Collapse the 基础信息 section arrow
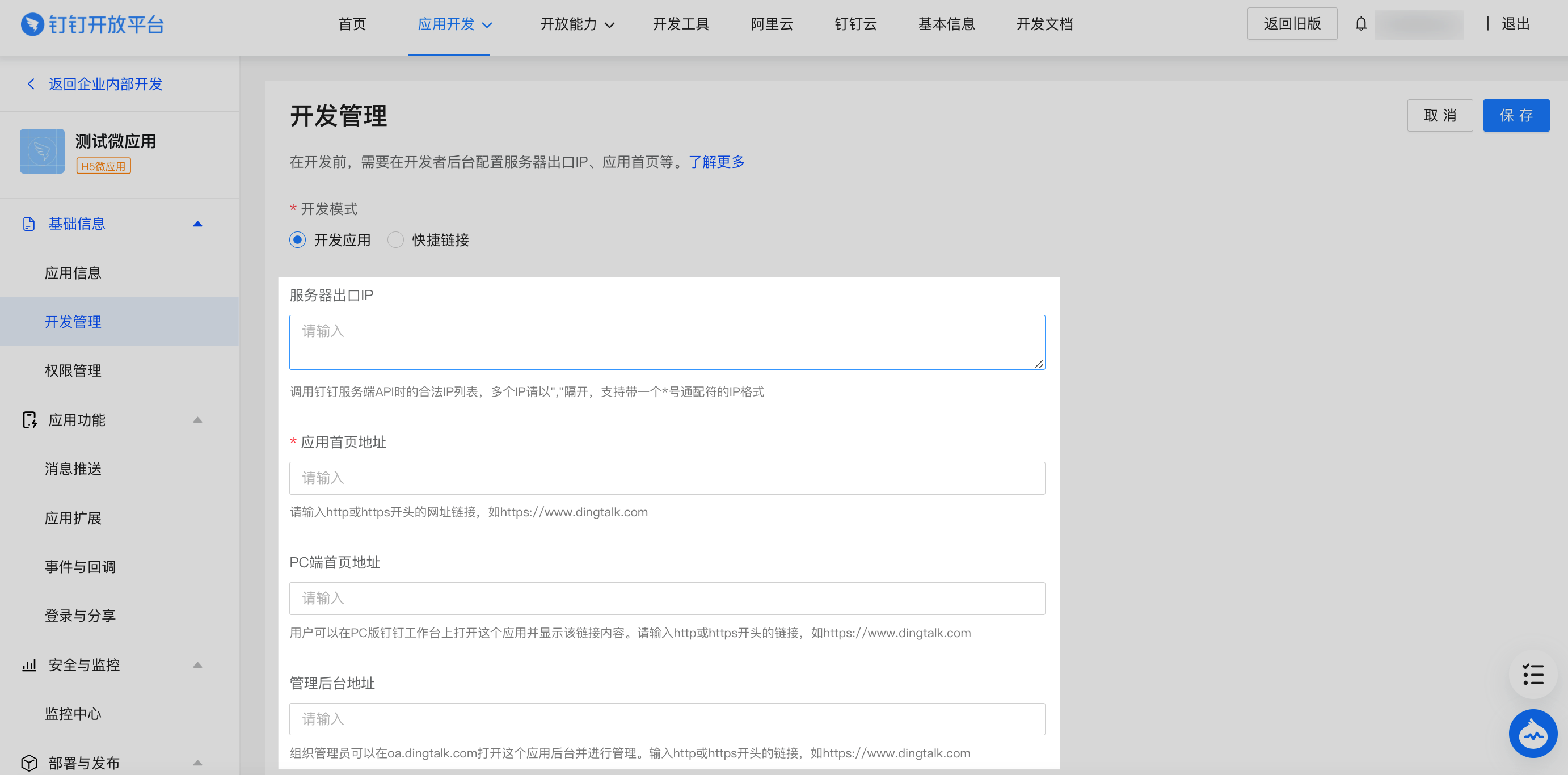This screenshot has height=775, width=1568. pyautogui.click(x=197, y=224)
